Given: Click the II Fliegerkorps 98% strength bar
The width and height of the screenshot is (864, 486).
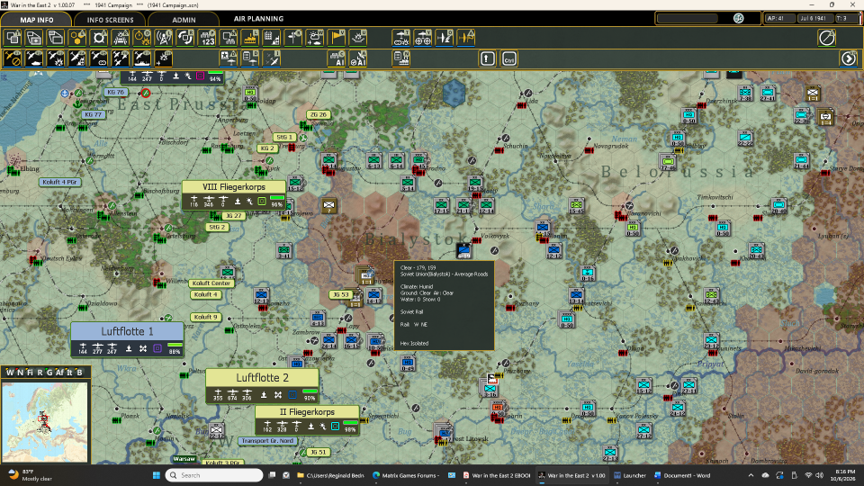Looking at the screenshot, I should [350, 423].
